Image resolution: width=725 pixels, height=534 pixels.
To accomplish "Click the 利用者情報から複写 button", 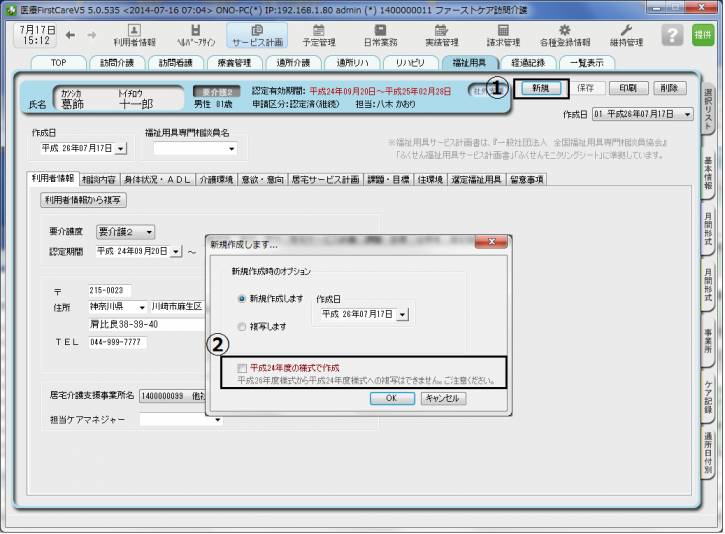I will [x=84, y=200].
